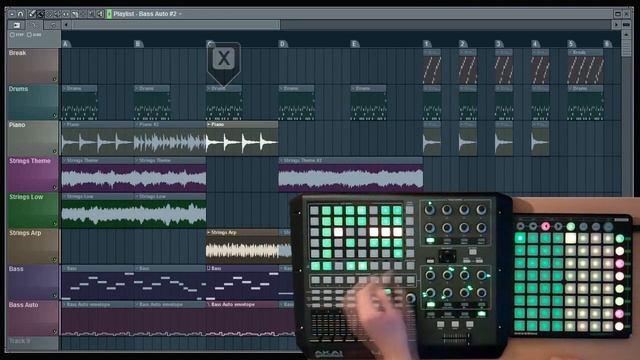Image resolution: width=640 pixels, height=360 pixels.
Task: Click the zoom button right of scrollbar
Action: 627,25
